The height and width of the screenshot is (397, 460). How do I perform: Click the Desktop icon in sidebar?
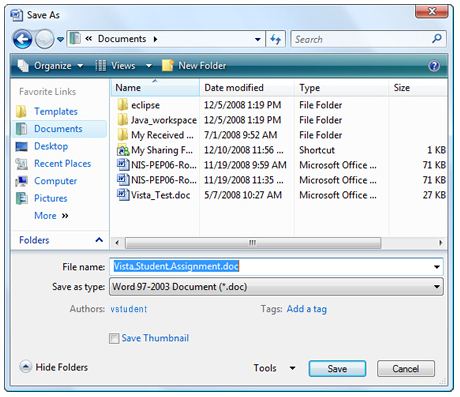21,146
